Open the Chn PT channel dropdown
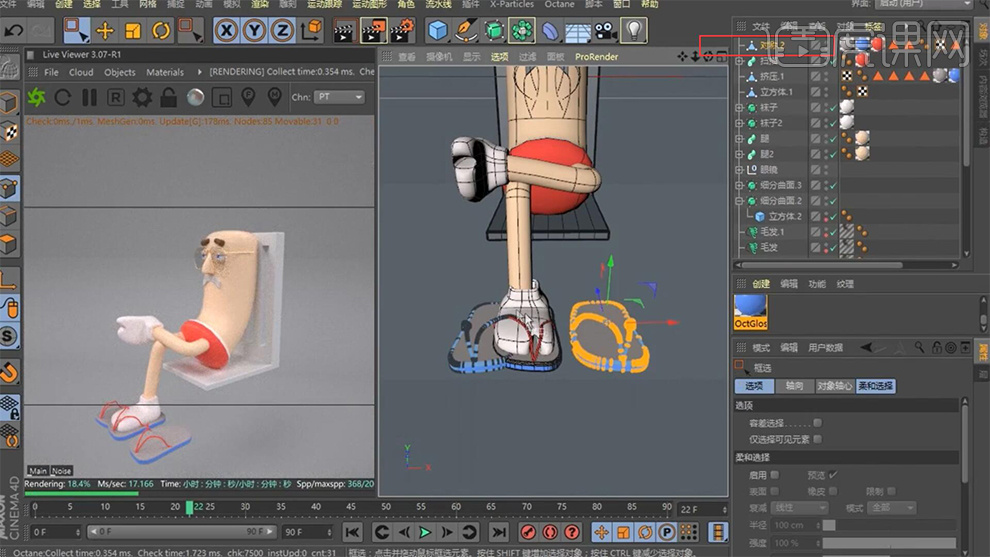The image size is (990, 557). (340, 97)
